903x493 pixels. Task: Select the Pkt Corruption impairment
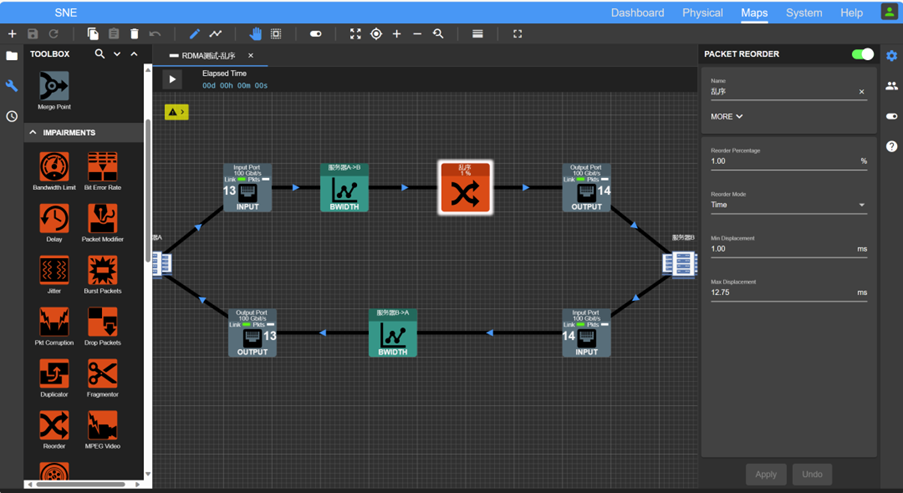pos(54,326)
